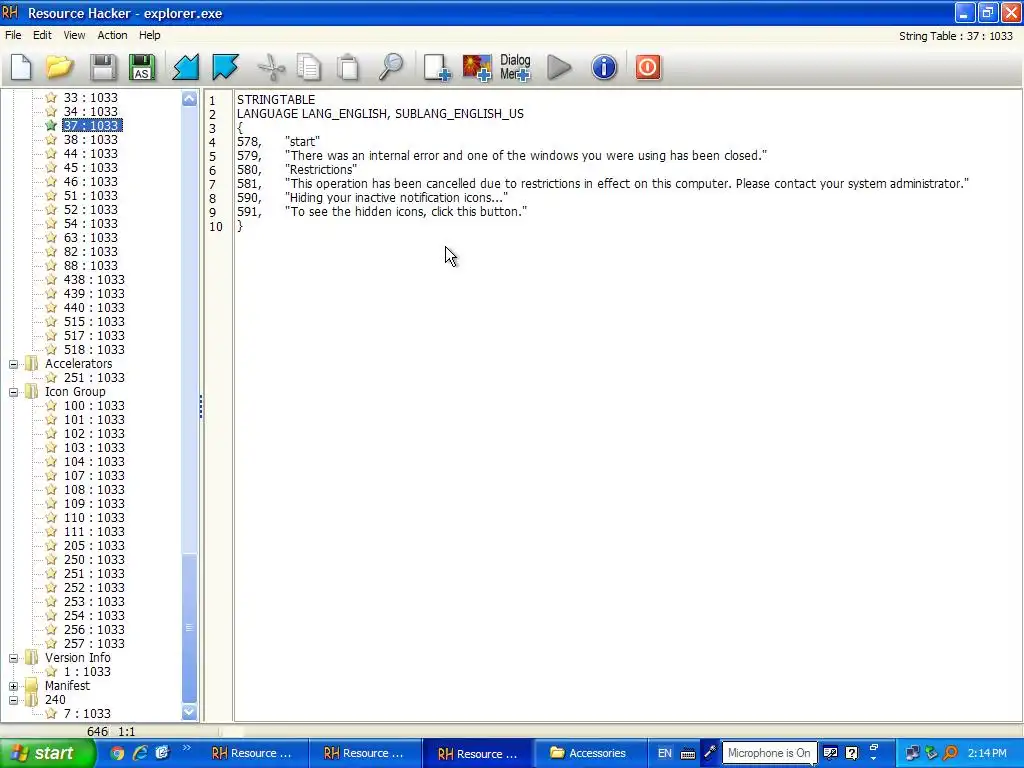Screen dimensions: 1024x768
Task: Select string table 438 : 1033
Action: [94, 280]
